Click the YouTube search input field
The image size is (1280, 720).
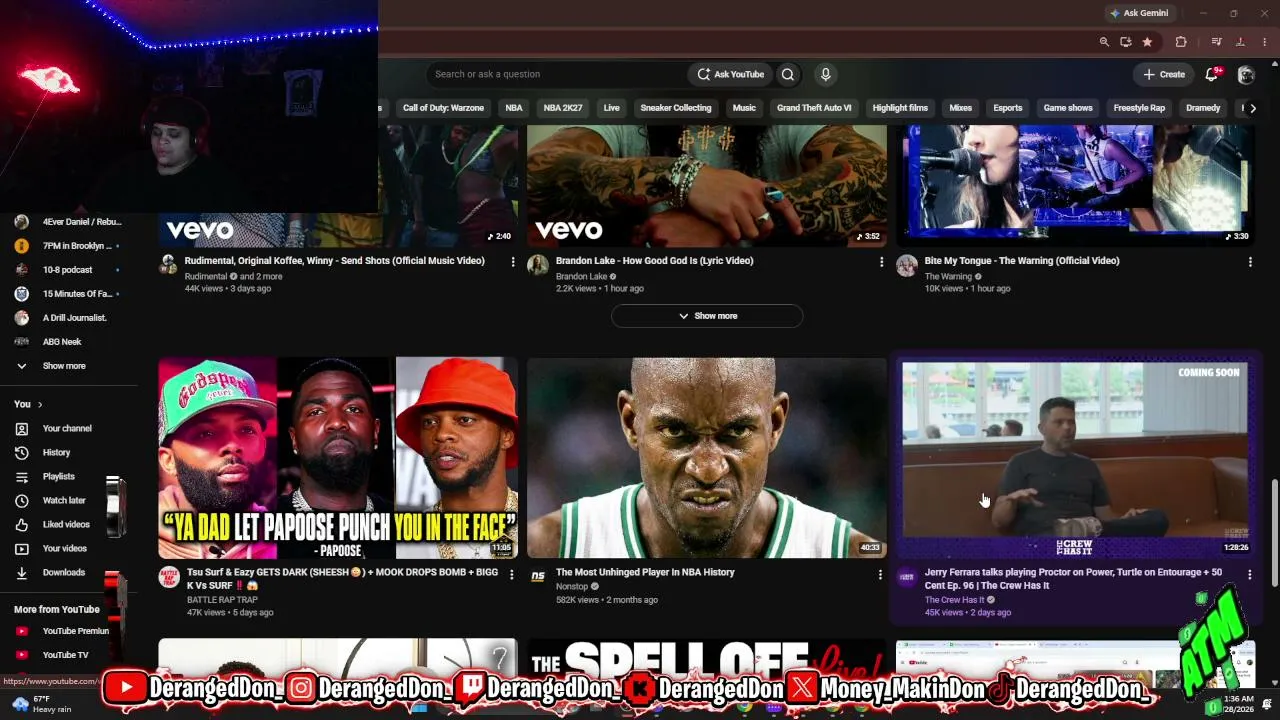click(555, 74)
